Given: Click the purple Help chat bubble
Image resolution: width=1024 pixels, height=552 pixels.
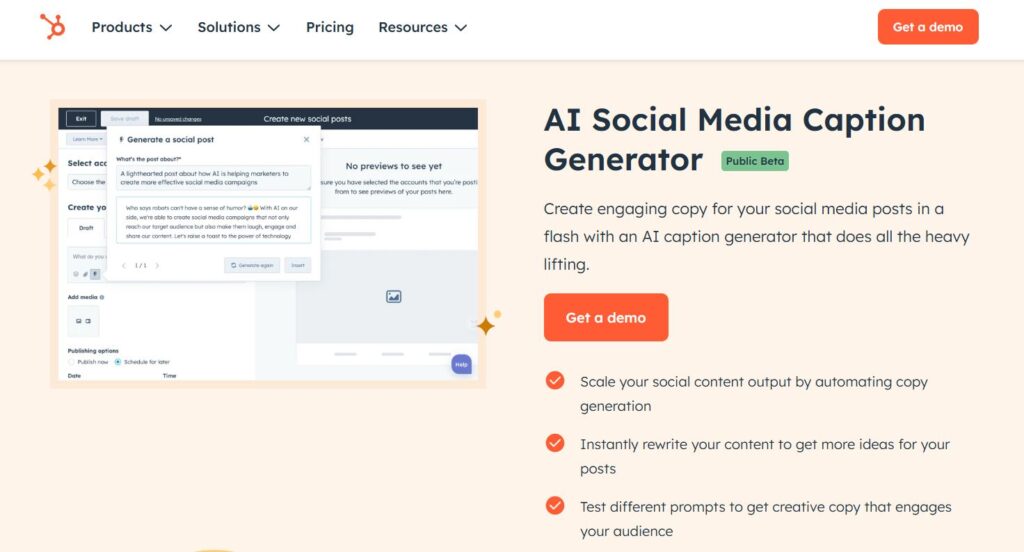Looking at the screenshot, I should pyautogui.click(x=461, y=365).
